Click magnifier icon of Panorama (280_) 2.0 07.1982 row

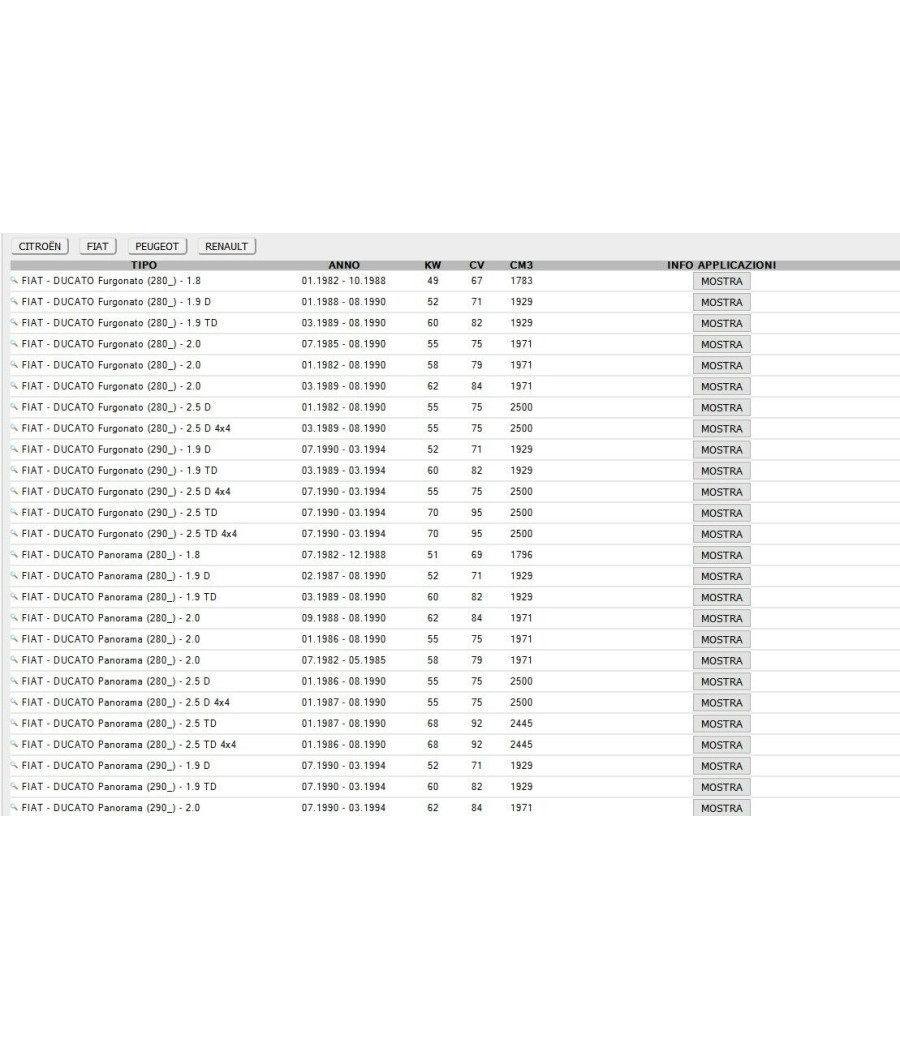pyautogui.click(x=14, y=660)
